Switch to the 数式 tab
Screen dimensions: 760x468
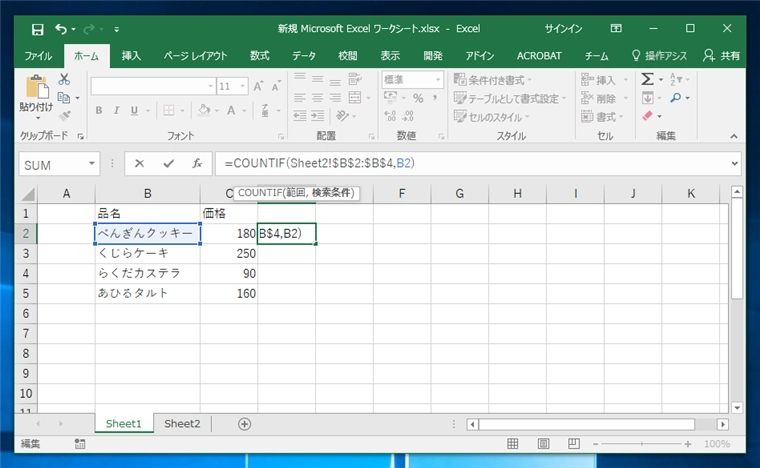pyautogui.click(x=259, y=56)
